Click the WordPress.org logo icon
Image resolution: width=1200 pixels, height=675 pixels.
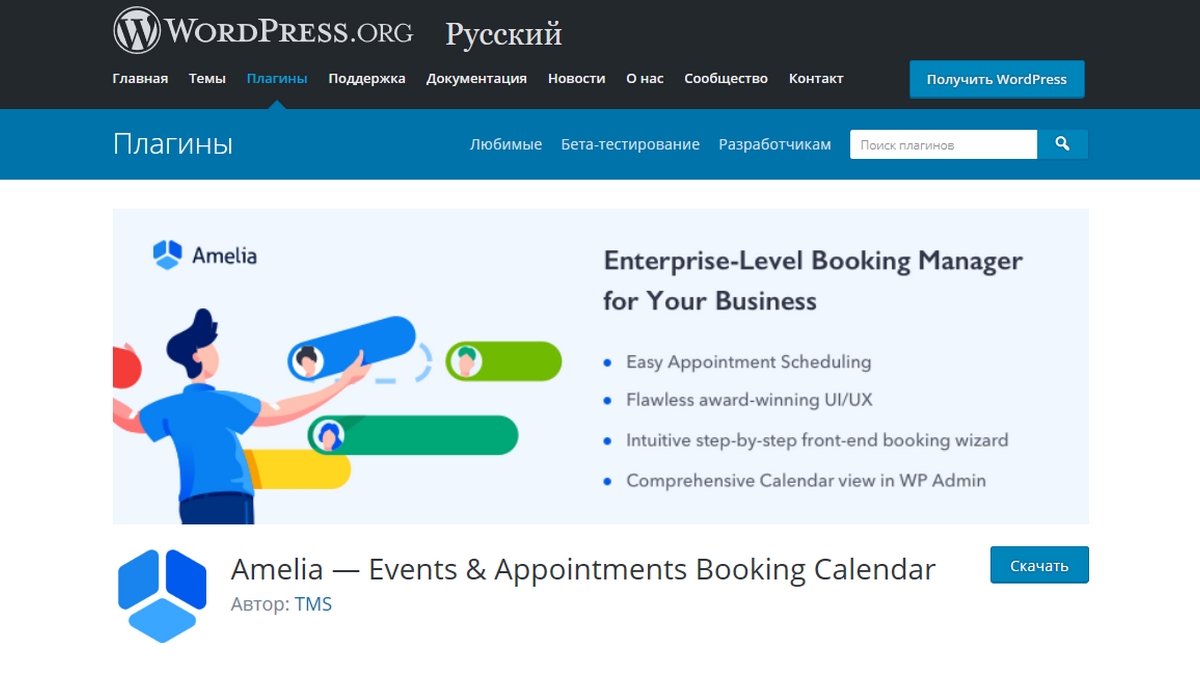137,31
